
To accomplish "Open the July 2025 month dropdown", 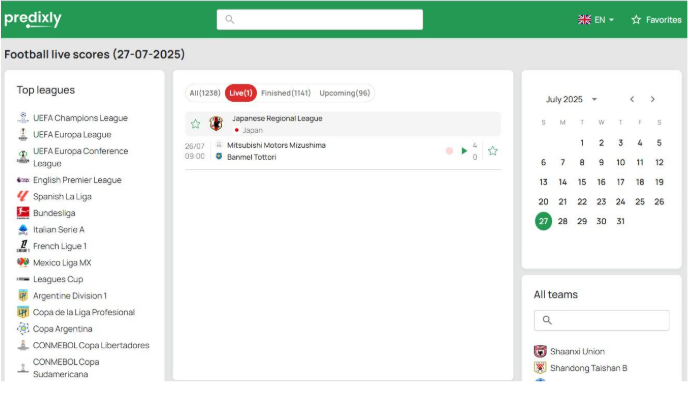I will (x=571, y=99).
